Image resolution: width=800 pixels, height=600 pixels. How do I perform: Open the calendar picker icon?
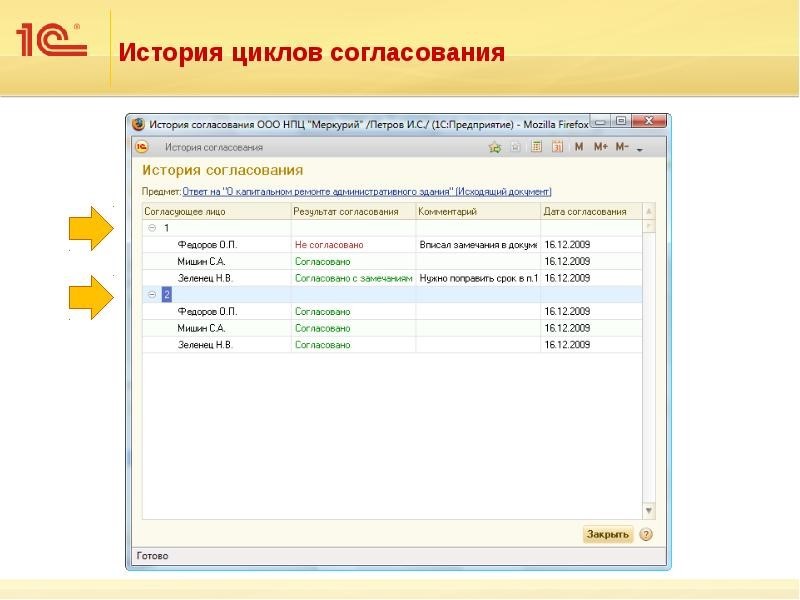coord(559,147)
